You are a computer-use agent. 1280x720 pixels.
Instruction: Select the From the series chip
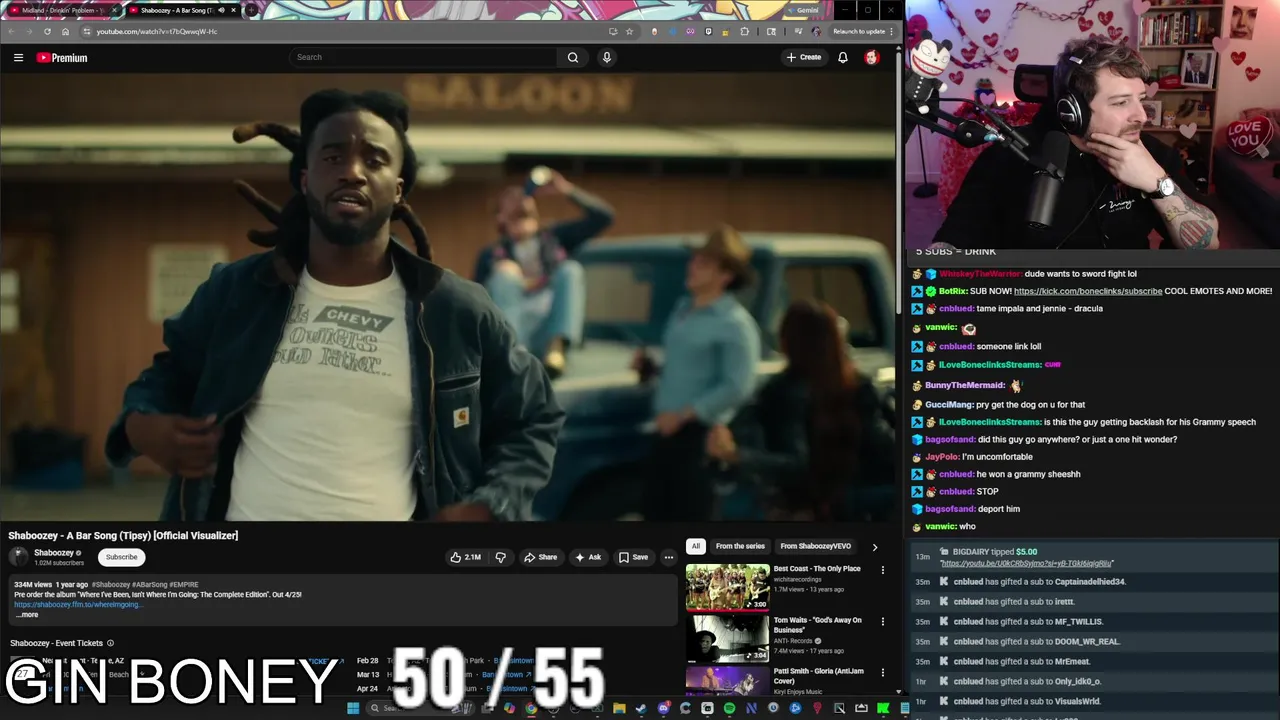[740, 546]
